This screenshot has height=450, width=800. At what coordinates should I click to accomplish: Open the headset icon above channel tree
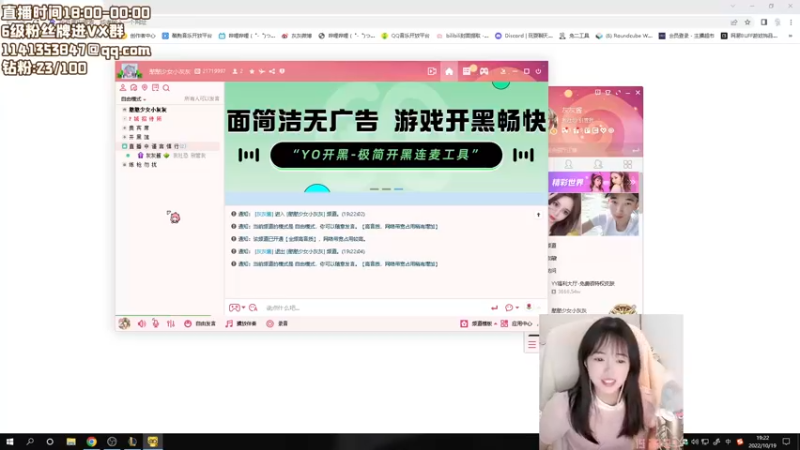pos(134,88)
